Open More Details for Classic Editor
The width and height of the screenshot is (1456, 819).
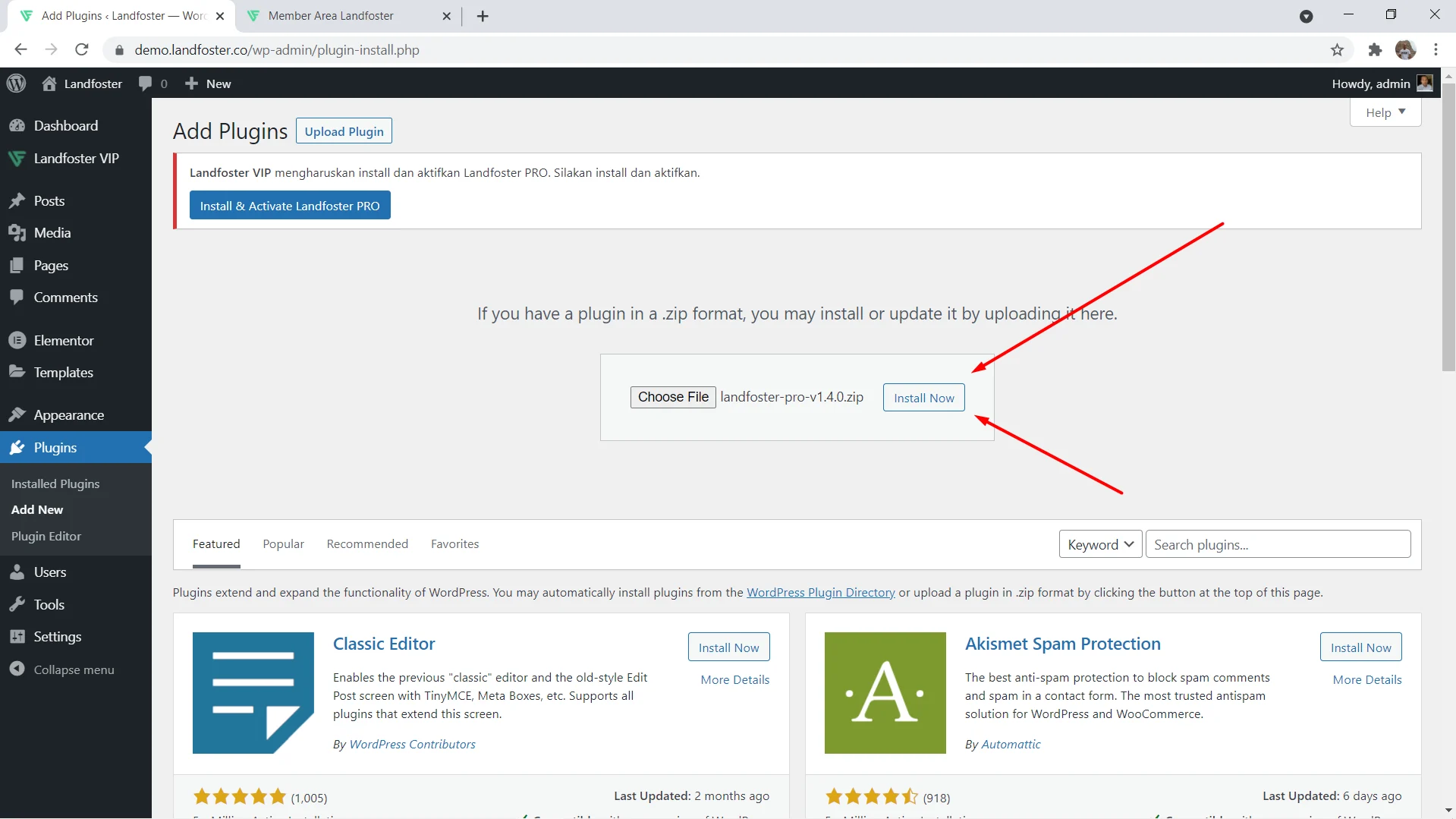point(734,680)
